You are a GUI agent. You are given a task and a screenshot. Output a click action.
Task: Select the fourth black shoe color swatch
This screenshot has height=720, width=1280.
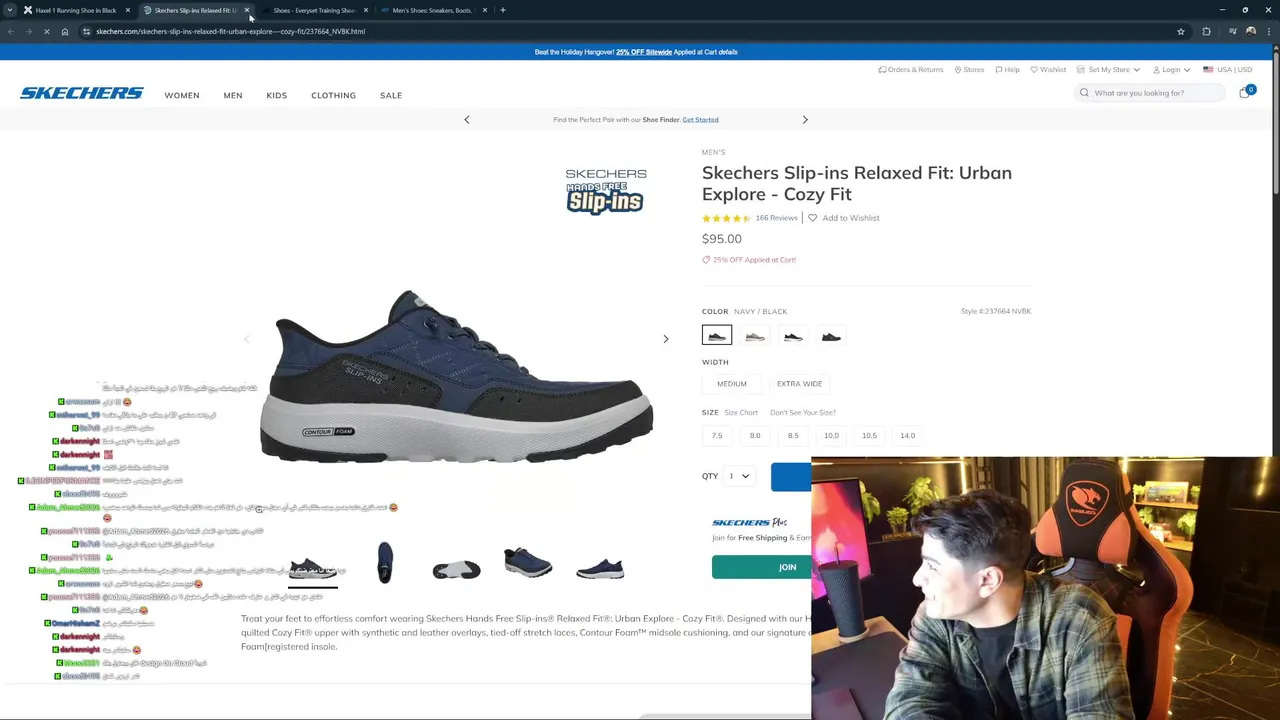tap(831, 337)
